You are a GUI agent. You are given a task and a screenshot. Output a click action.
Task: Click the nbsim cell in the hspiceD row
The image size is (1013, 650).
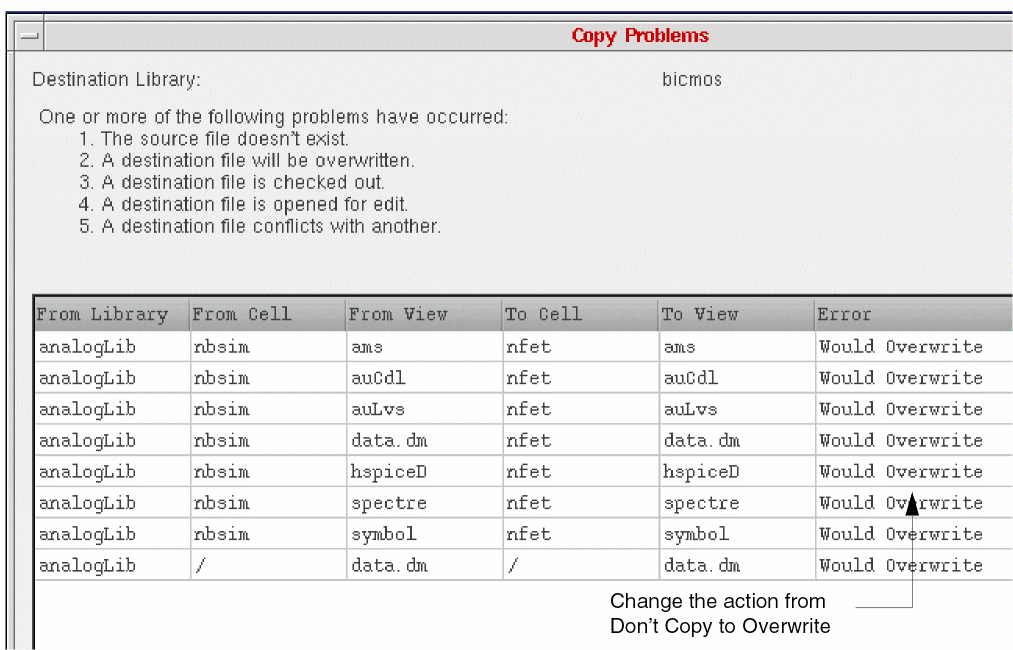[221, 472]
